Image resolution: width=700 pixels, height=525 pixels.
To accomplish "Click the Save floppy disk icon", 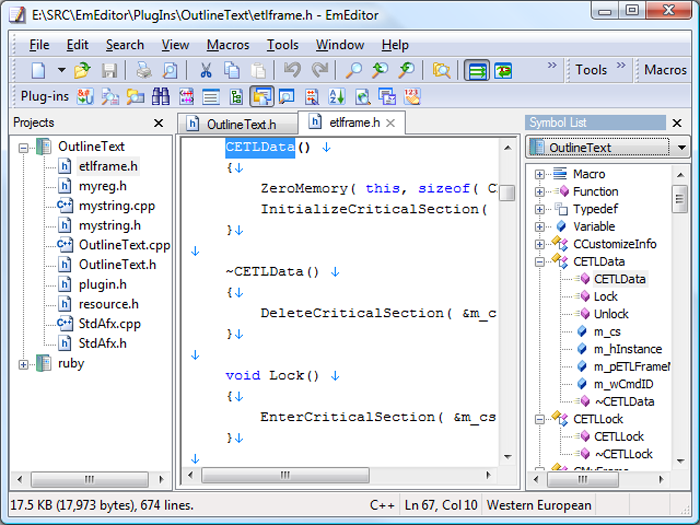I will click(x=109, y=70).
